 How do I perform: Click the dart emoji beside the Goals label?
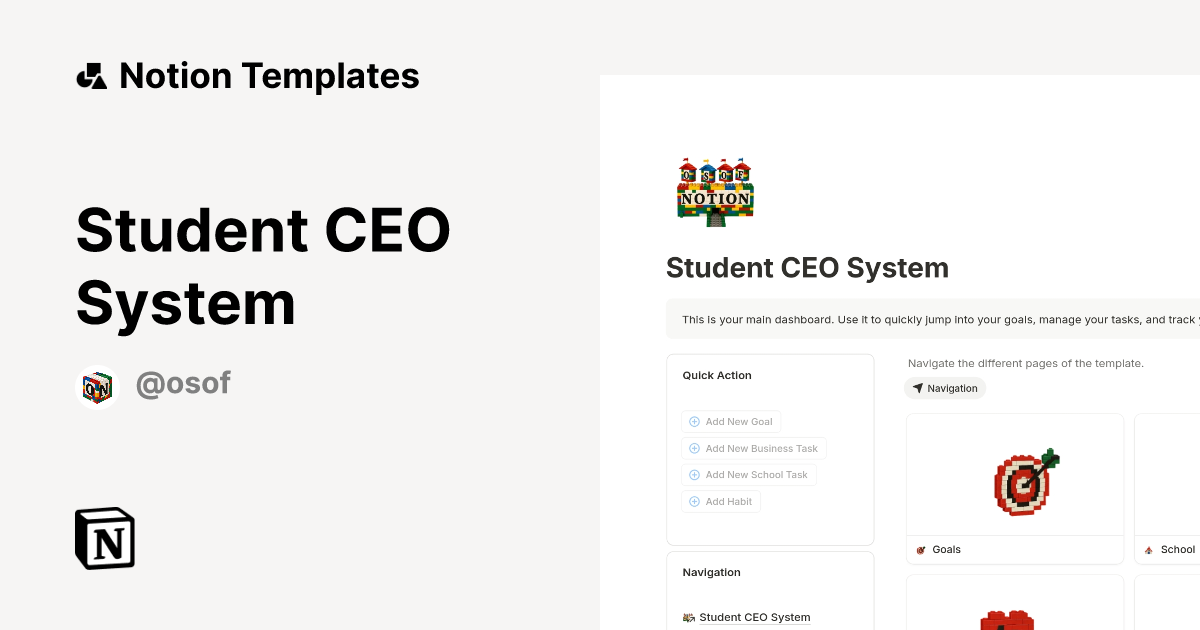click(920, 549)
